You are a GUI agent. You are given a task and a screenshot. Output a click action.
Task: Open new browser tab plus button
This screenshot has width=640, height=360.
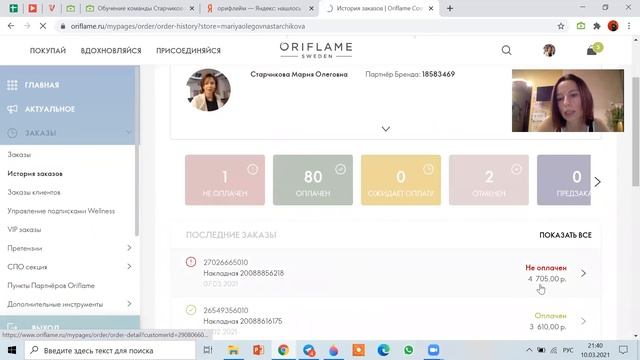(x=450, y=8)
